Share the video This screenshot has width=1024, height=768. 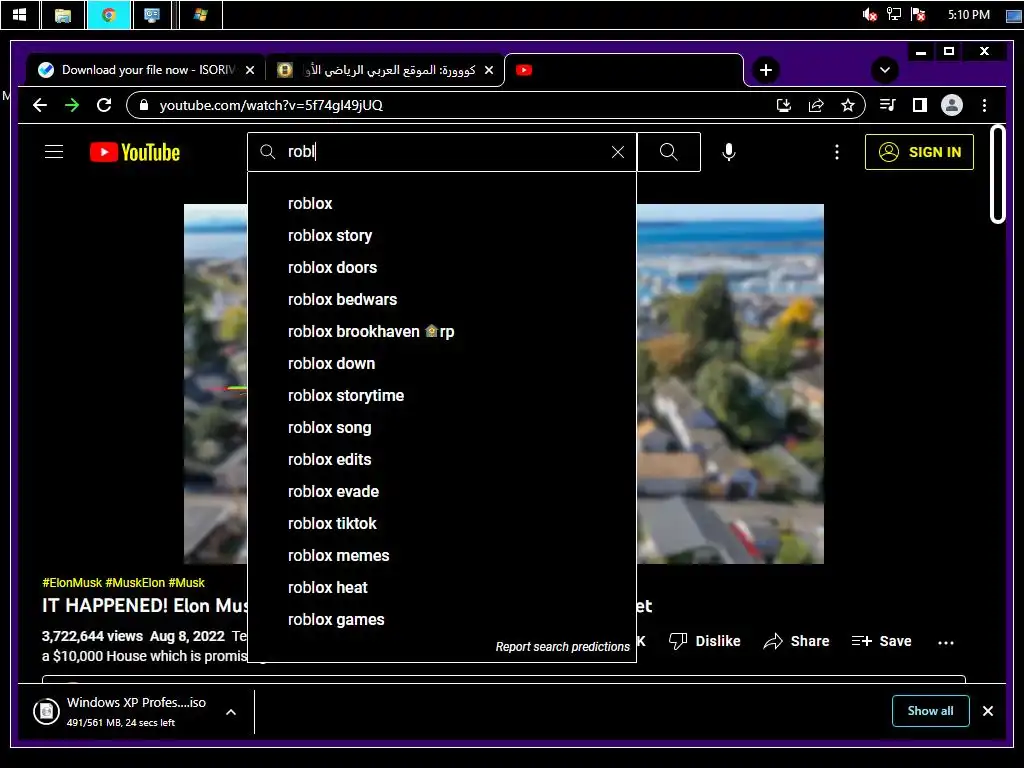point(796,641)
